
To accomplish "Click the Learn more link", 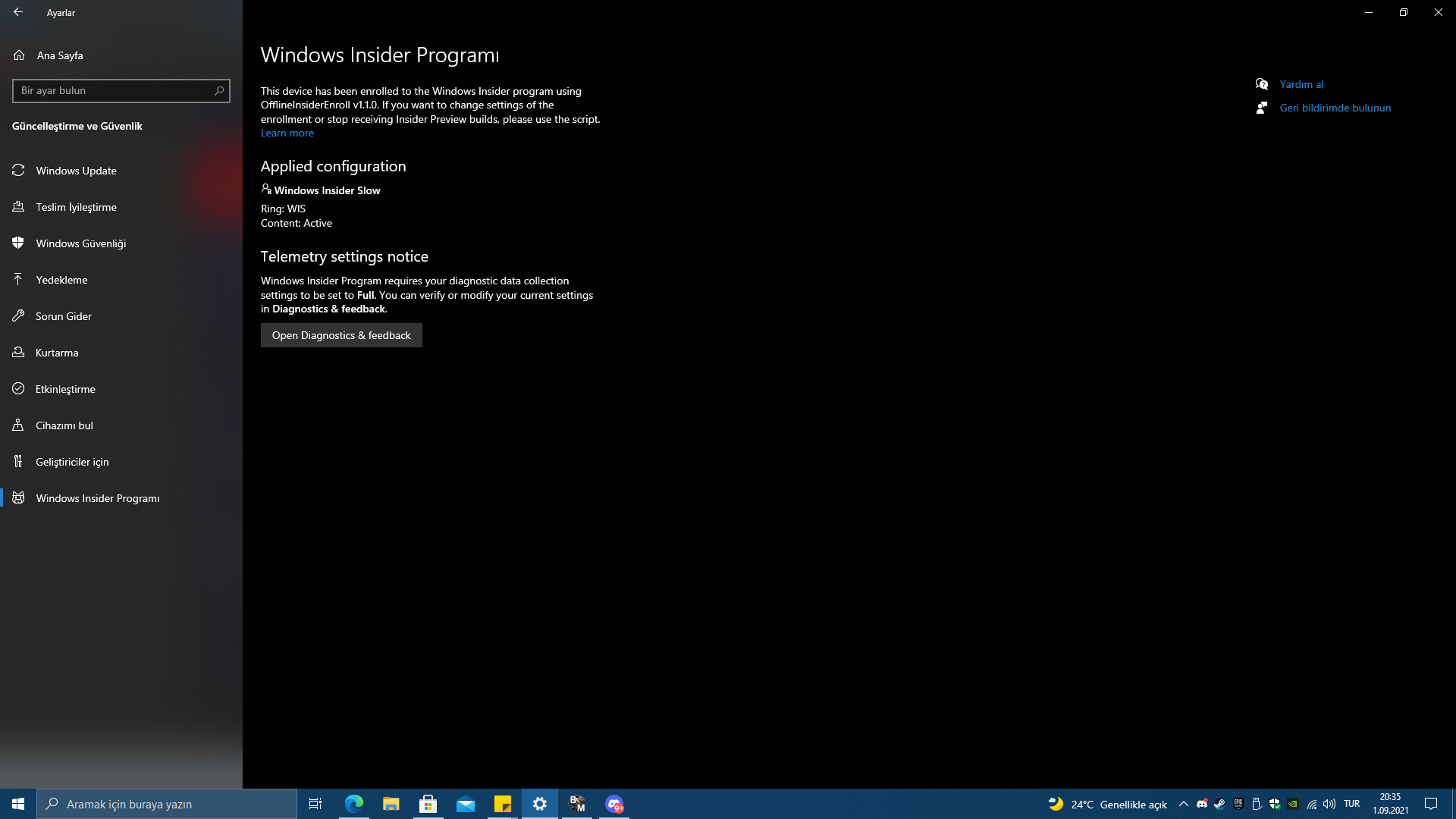I will point(287,133).
